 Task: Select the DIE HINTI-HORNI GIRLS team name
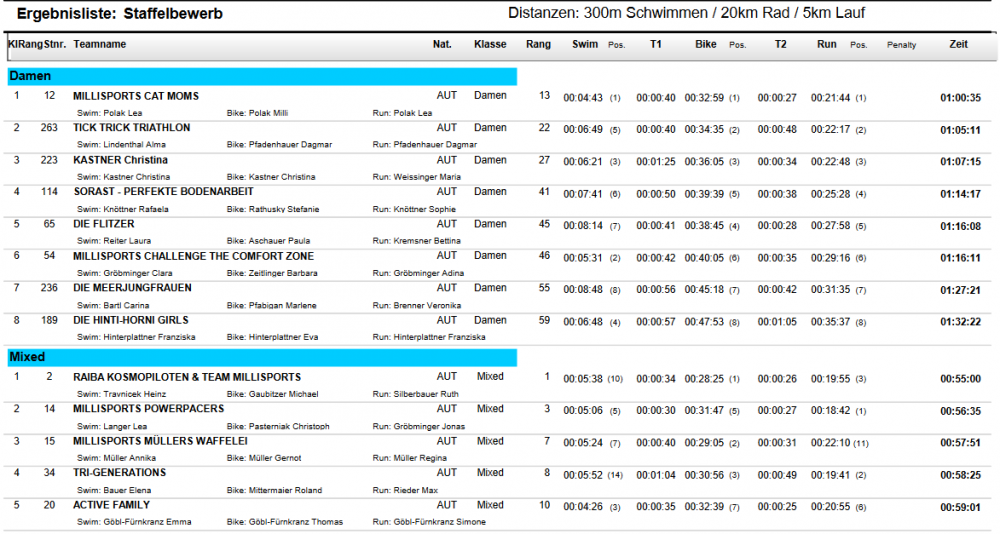click(131, 321)
